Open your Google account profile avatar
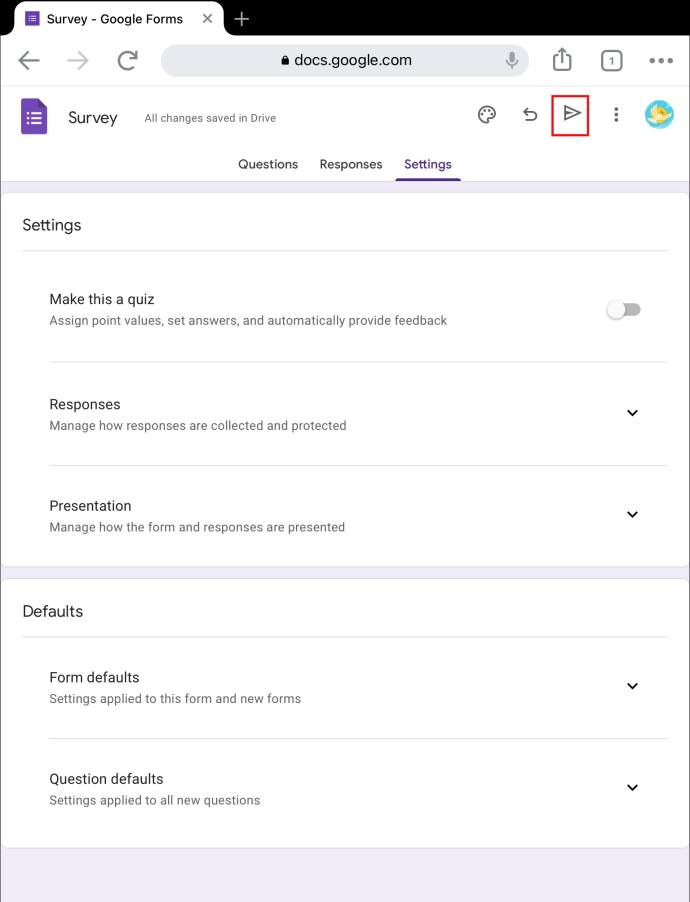This screenshot has width=690, height=902. tap(659, 115)
